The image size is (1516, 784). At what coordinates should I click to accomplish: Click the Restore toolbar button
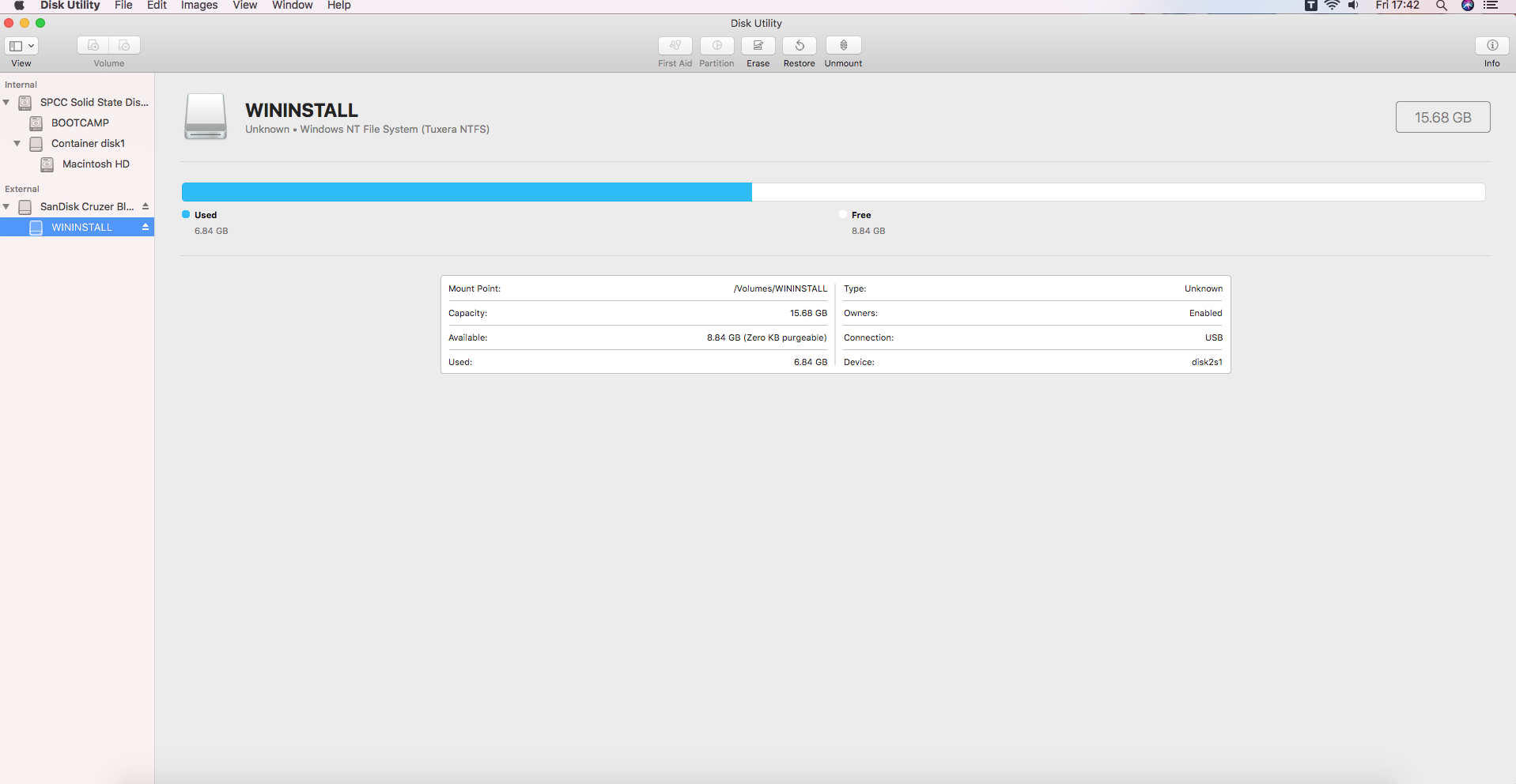coord(800,46)
